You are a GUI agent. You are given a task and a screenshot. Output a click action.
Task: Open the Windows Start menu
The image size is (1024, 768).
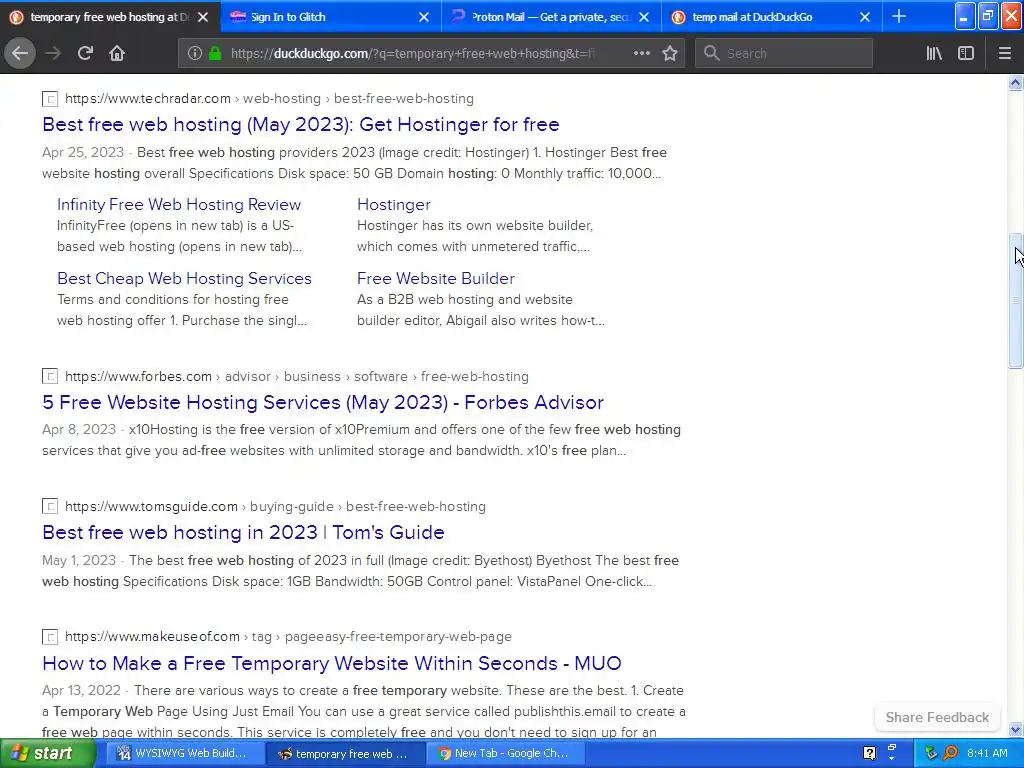47,753
